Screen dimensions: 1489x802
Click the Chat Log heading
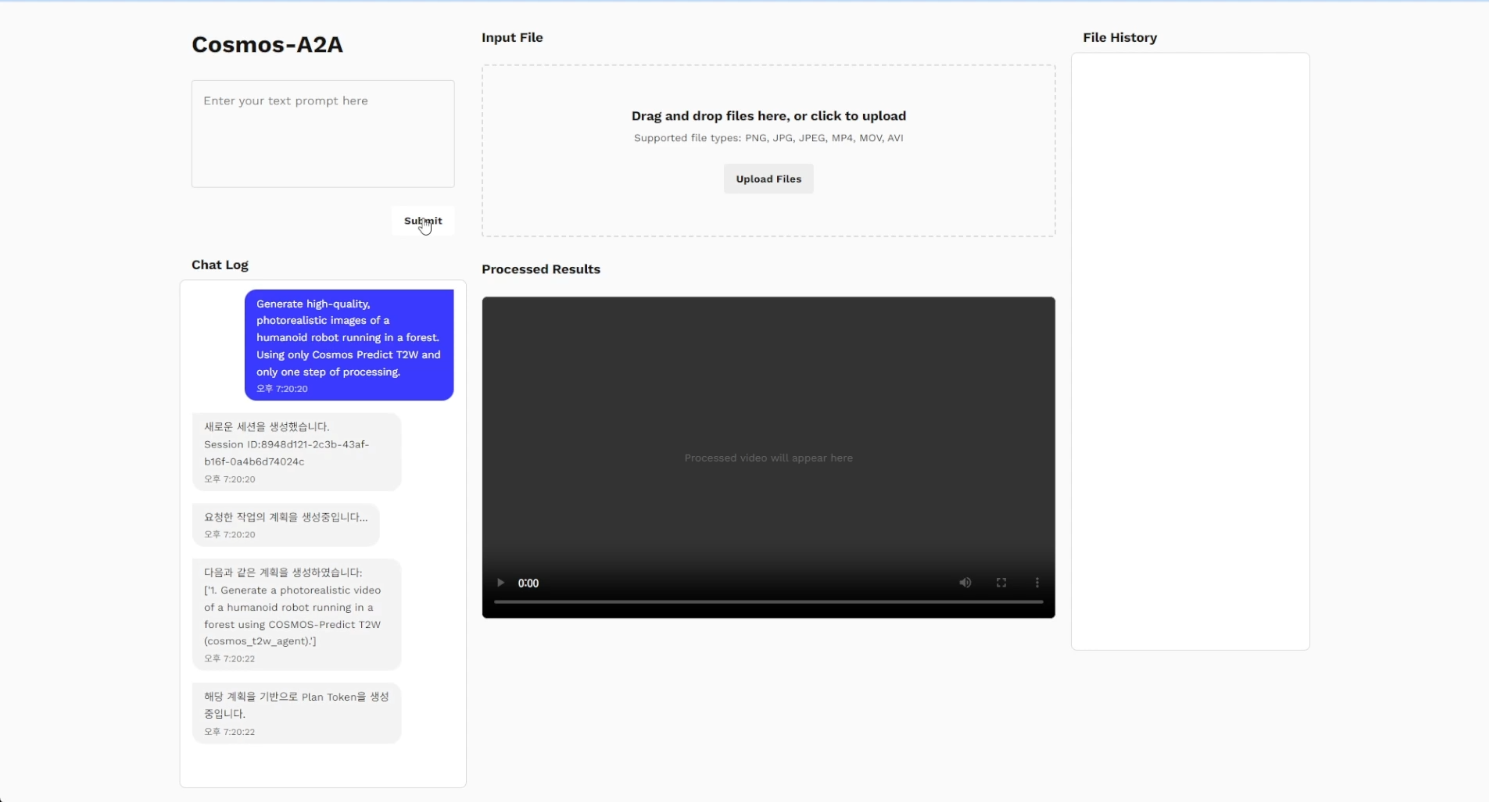220,265
